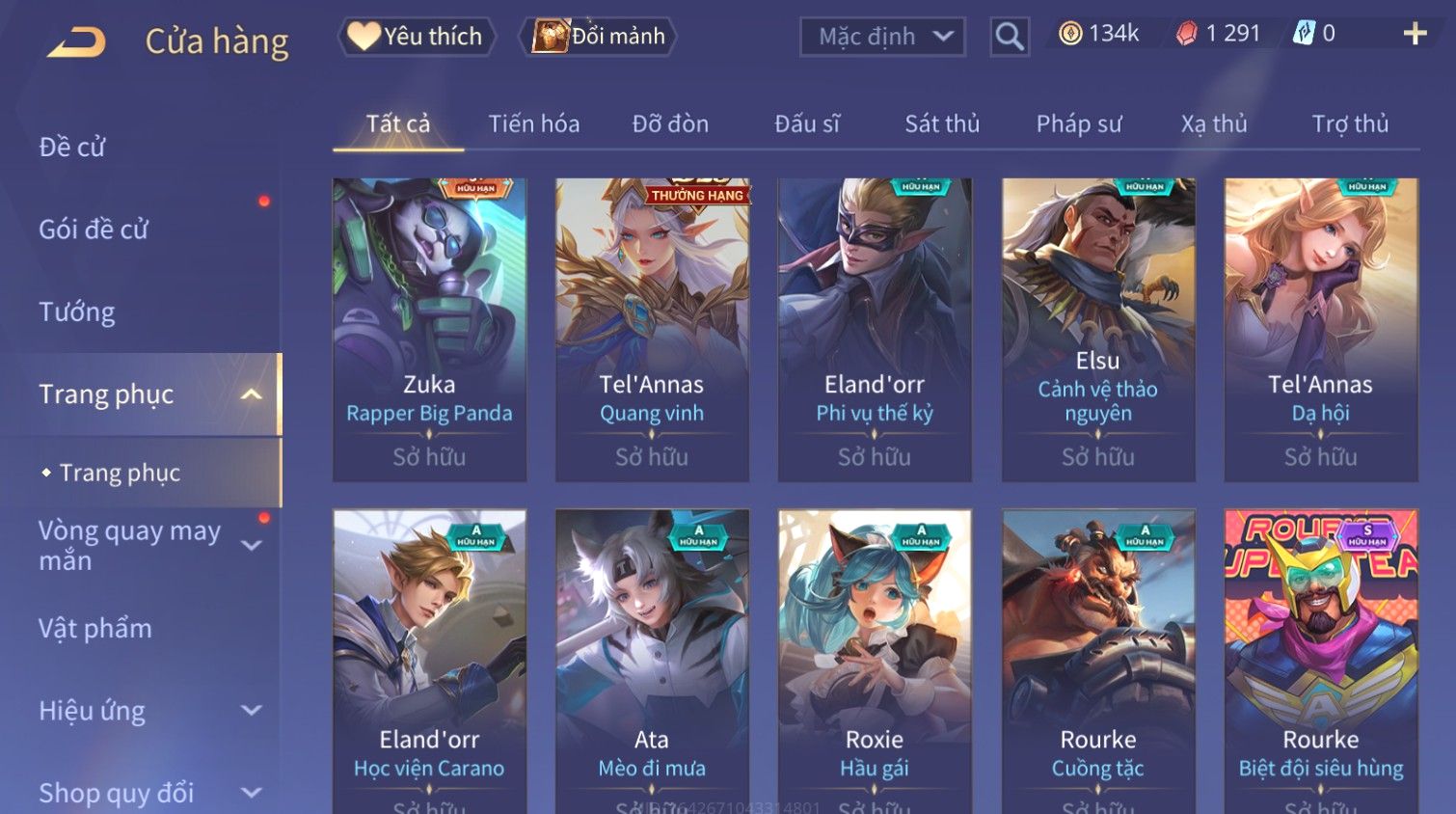
Task: Select Rourke Biệt đội siêu hùng skin
Action: tap(1321, 661)
